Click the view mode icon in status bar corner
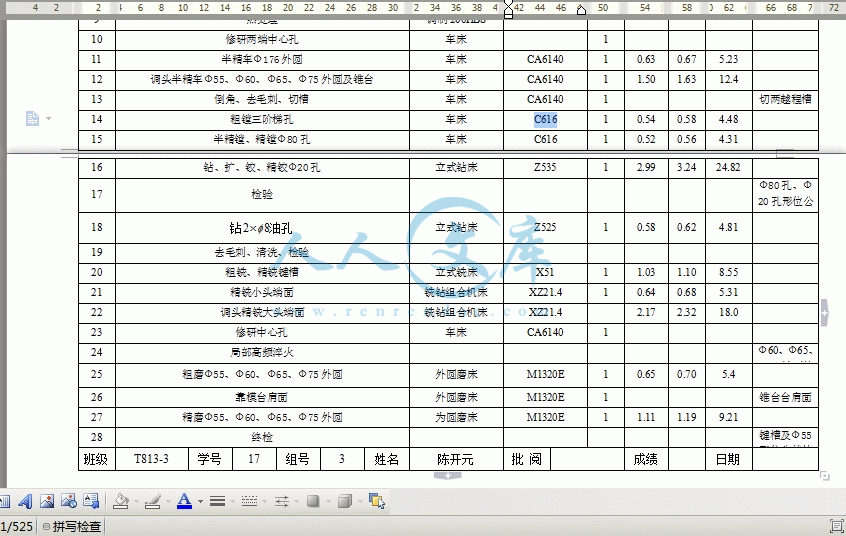Image resolution: width=846 pixels, height=536 pixels. 837,525
